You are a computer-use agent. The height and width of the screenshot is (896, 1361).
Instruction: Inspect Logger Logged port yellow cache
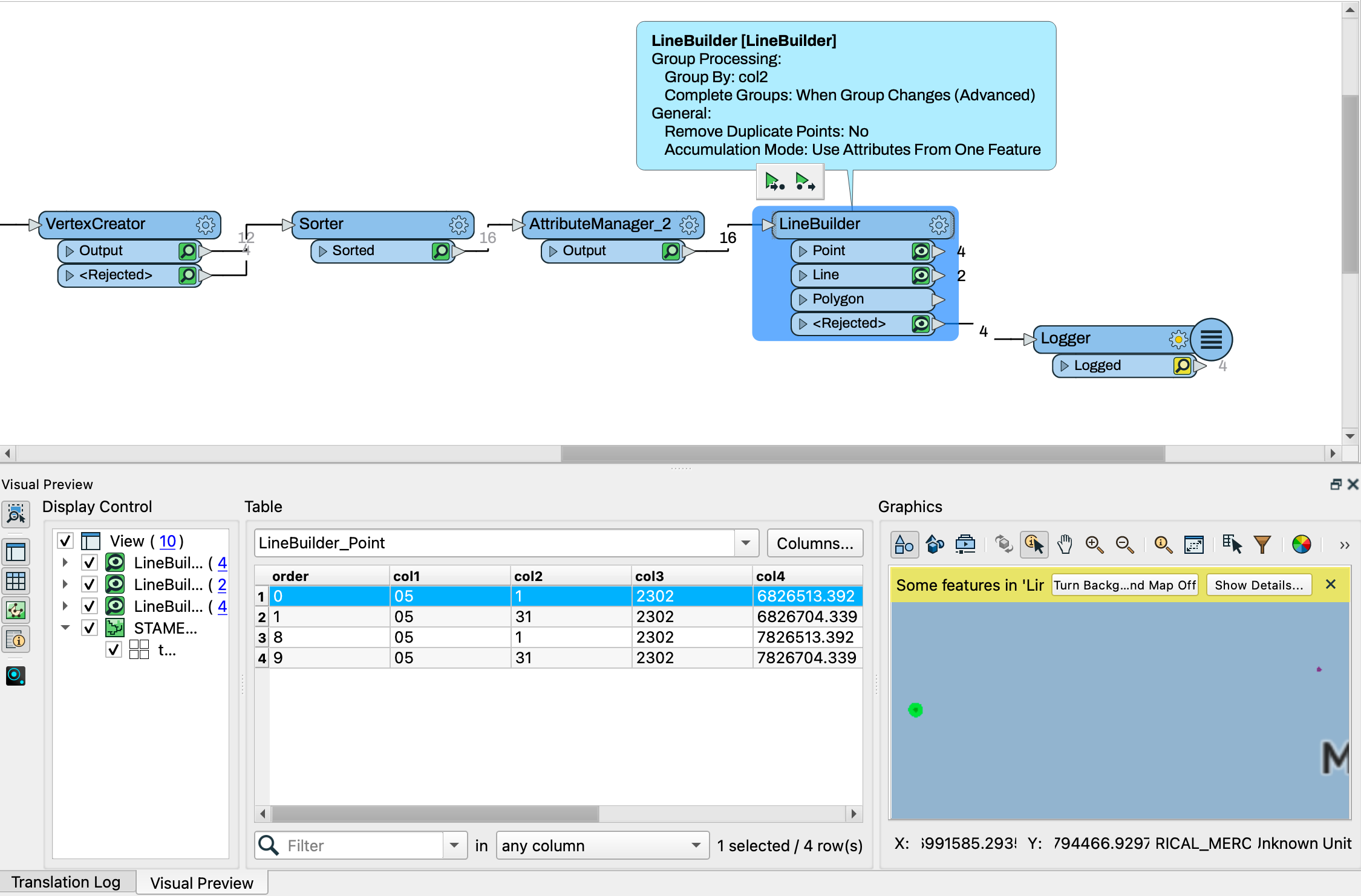1182,366
